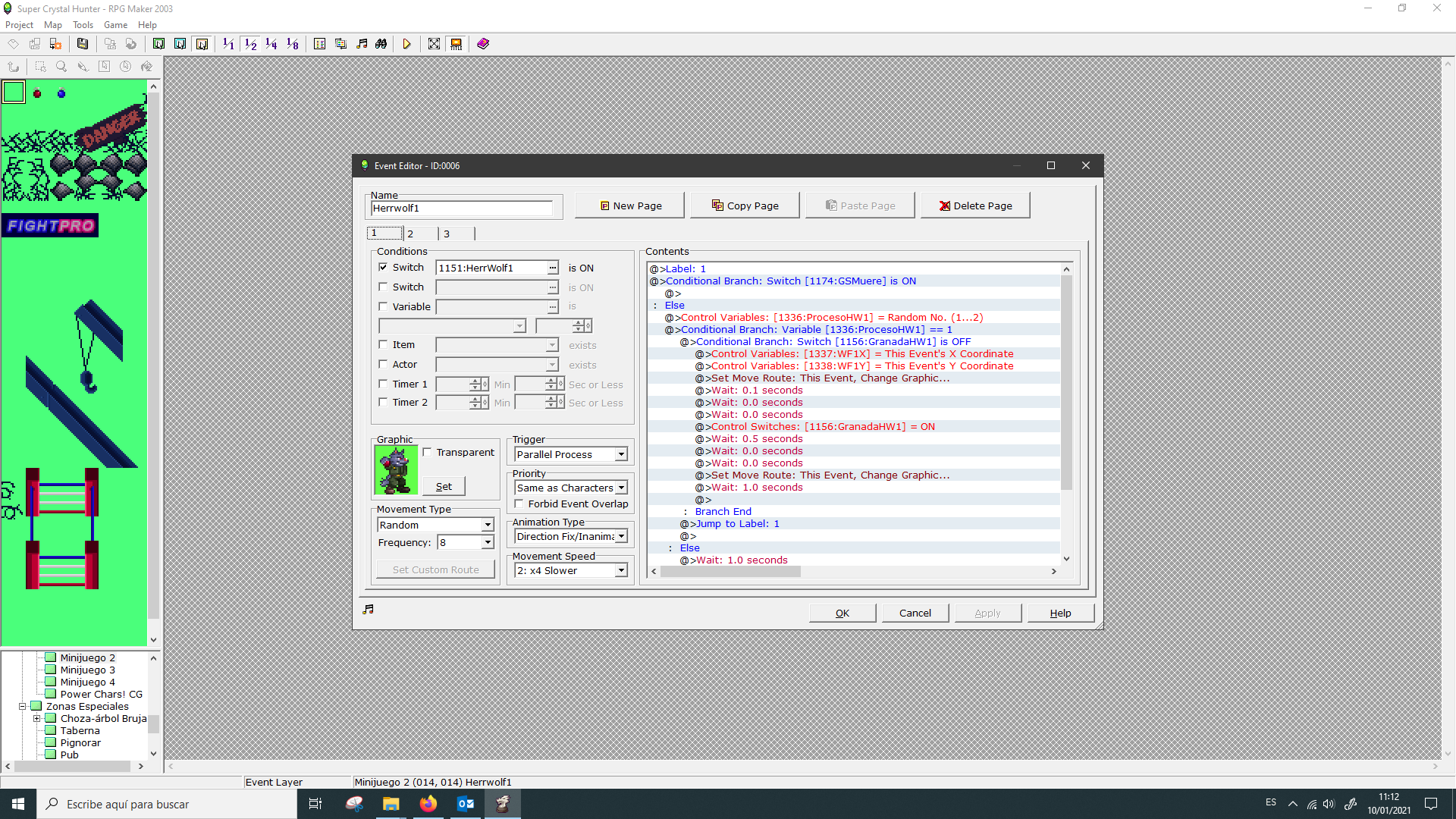Open the Database editor
This screenshot has height=819, width=1456.
click(319, 43)
